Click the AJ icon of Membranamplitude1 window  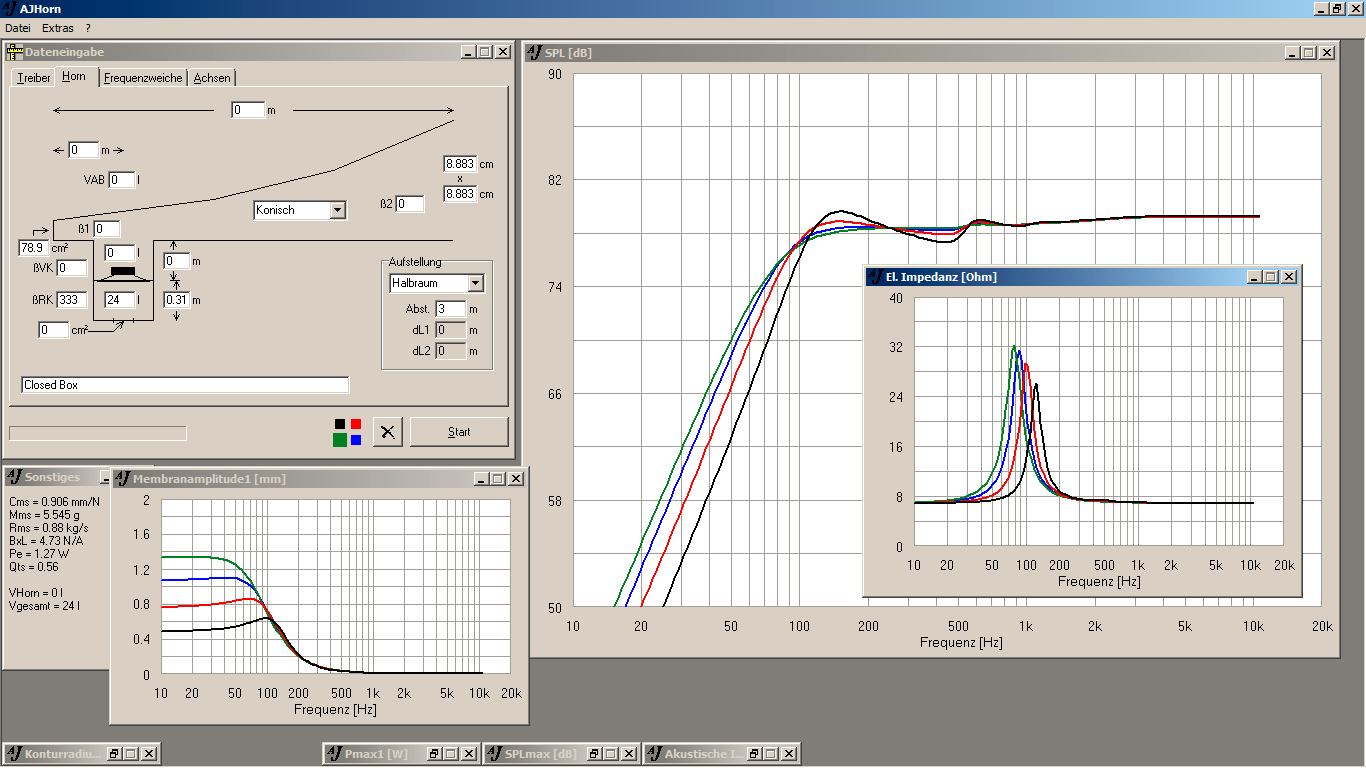122,479
